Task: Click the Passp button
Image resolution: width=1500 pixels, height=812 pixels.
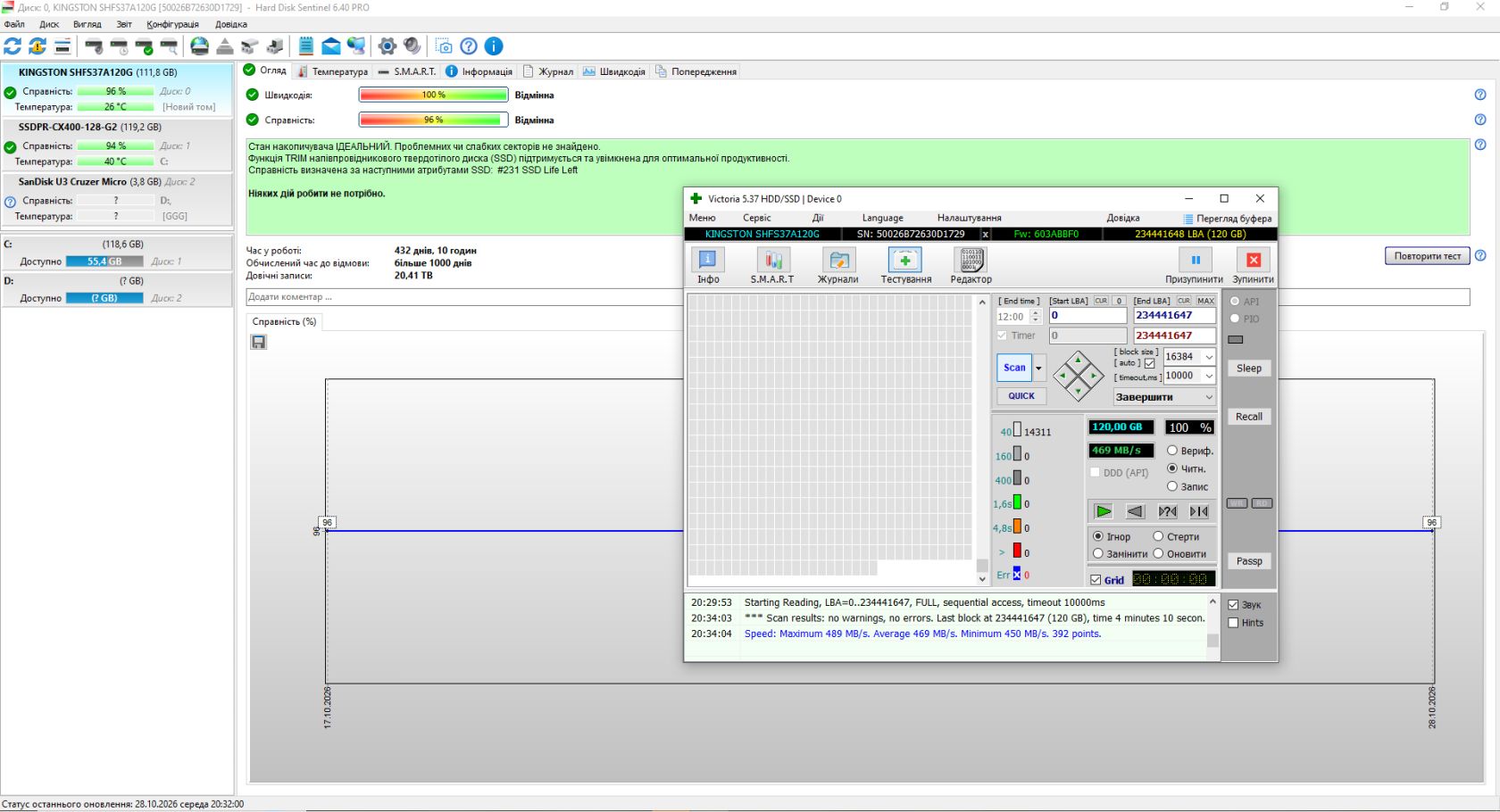Action: point(1249,561)
